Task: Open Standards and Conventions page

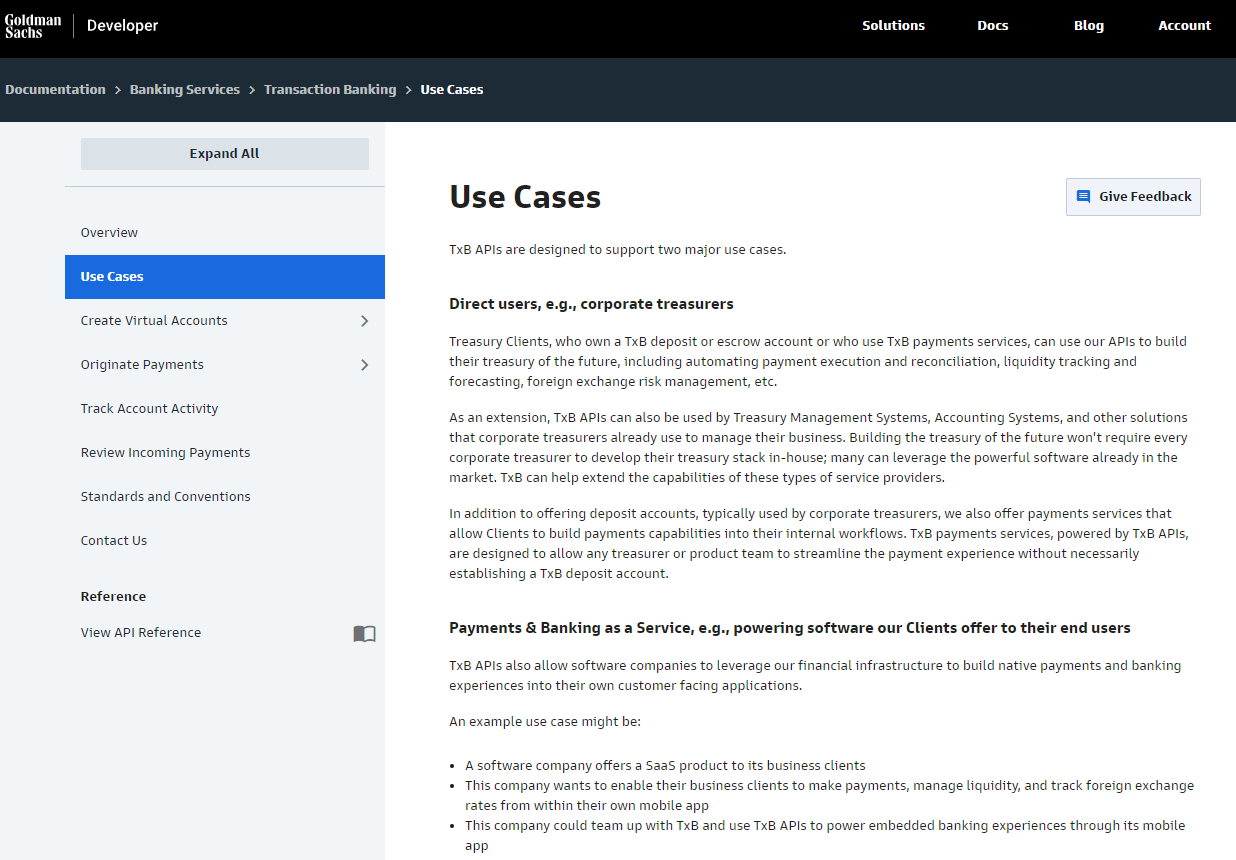Action: click(x=225, y=497)
